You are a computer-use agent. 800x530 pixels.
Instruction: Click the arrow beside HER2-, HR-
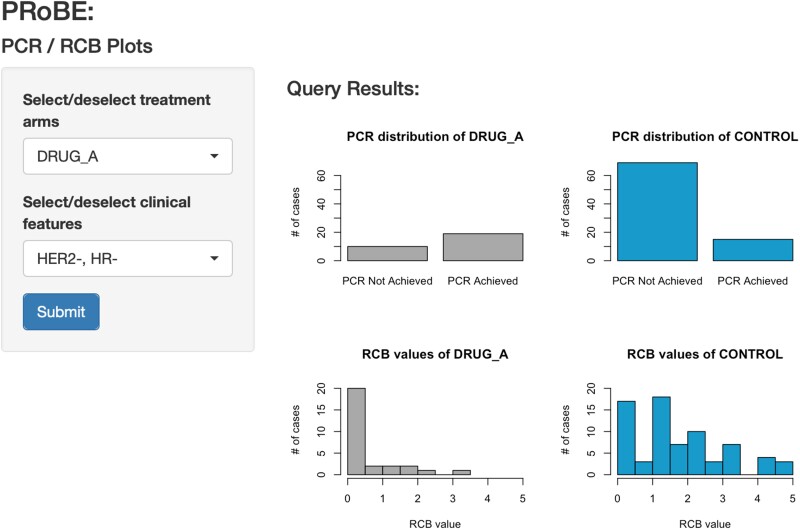214,259
